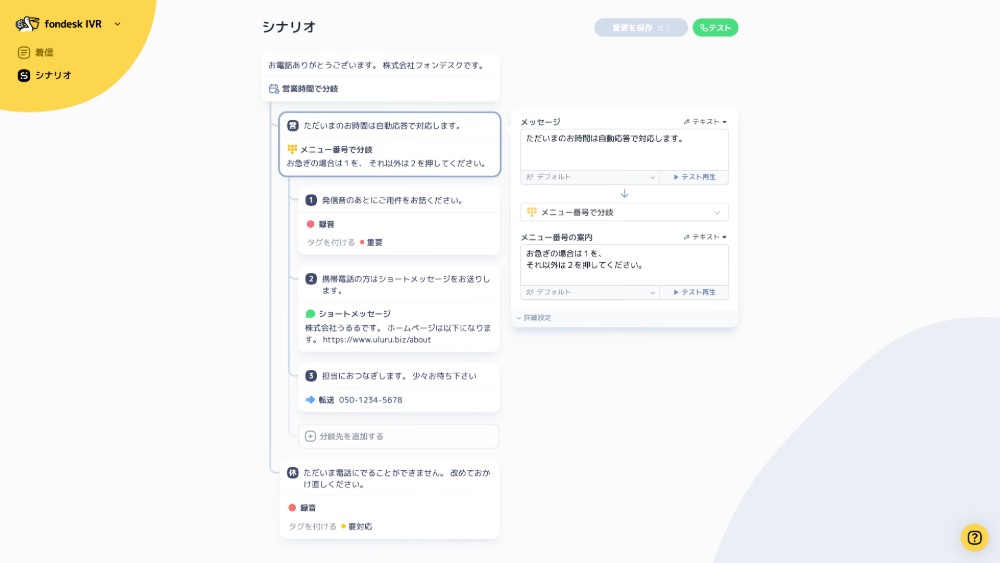Open the デフォルト voice selector under メッセージ
This screenshot has width=1000, height=563.
590,177
